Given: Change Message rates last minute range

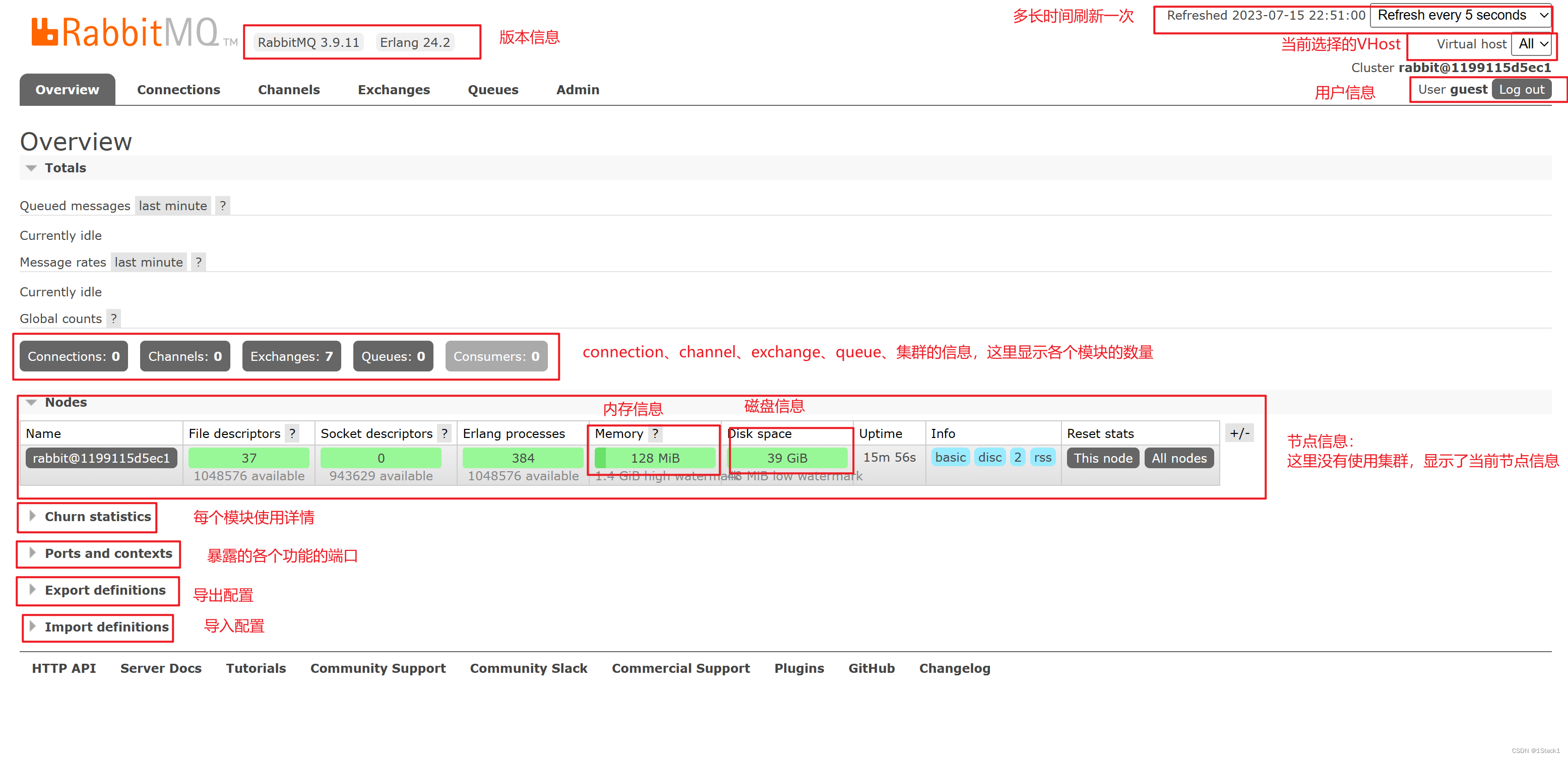Looking at the screenshot, I should click(149, 263).
